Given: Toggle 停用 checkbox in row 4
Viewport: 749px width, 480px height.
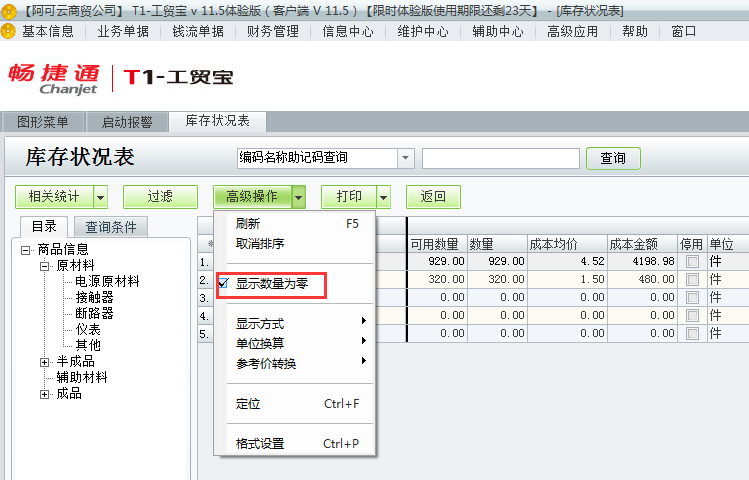Looking at the screenshot, I should pyautogui.click(x=692, y=316).
